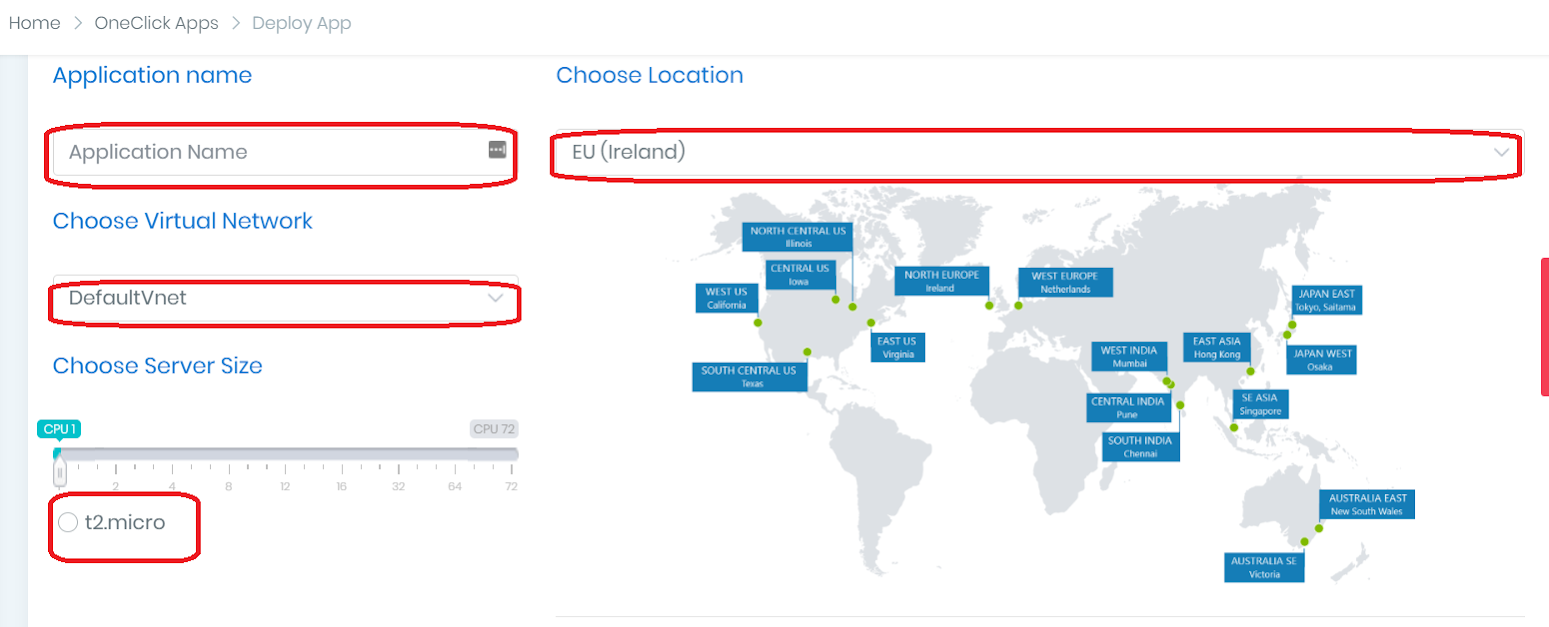Viewport: 1549px width, 627px height.
Task: Expand the DefaultVnet virtual network dropdown
Action: (x=284, y=299)
